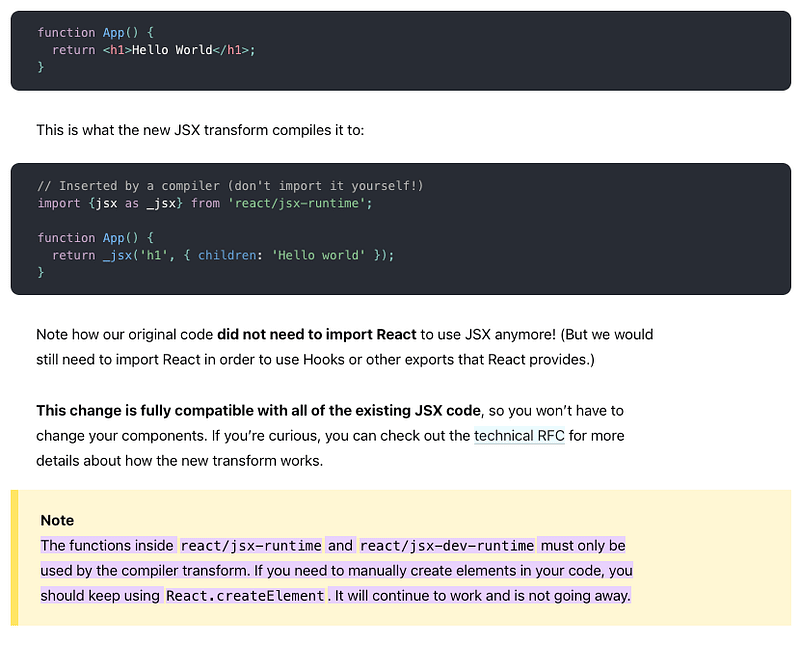Image resolution: width=800 pixels, height=646 pixels.
Task: Click the highlighted 'react/jsx-runtime' inline code
Action: click(251, 546)
